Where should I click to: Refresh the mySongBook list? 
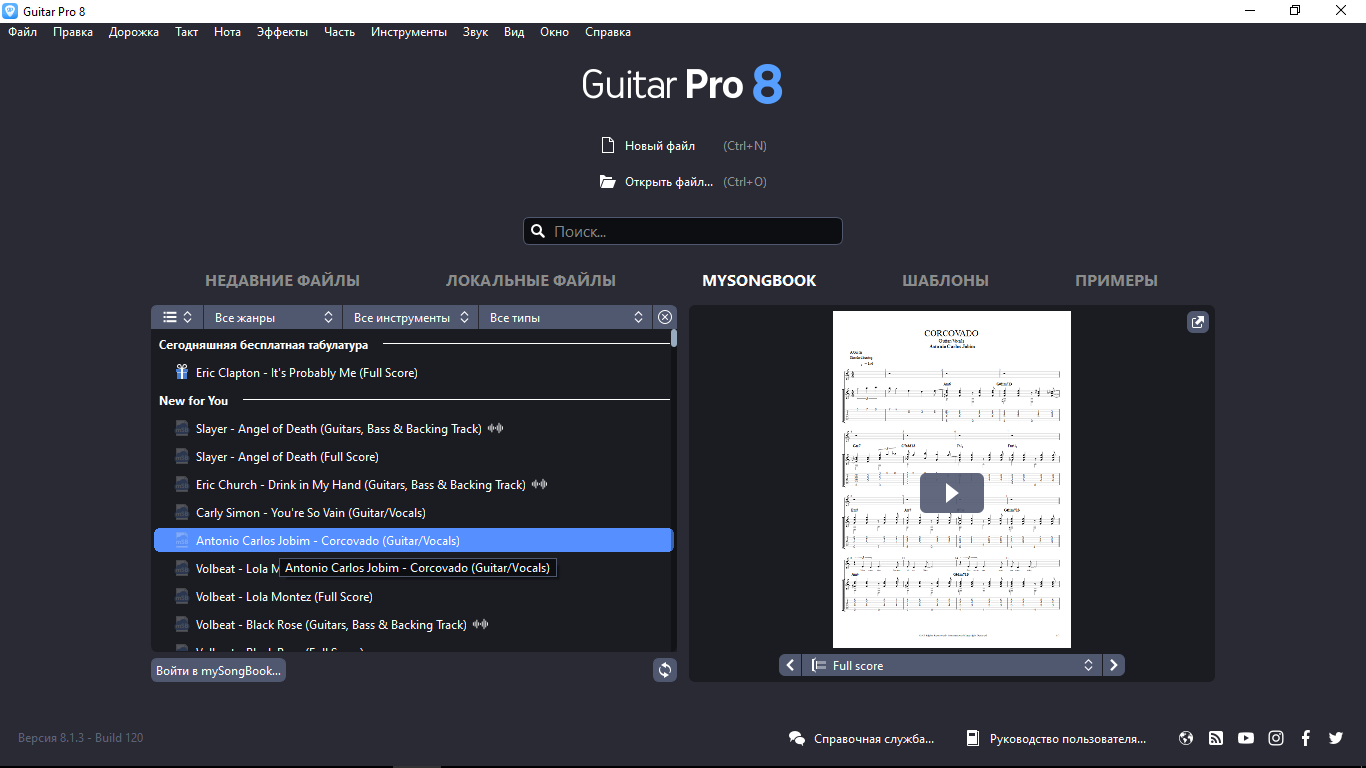click(x=665, y=670)
